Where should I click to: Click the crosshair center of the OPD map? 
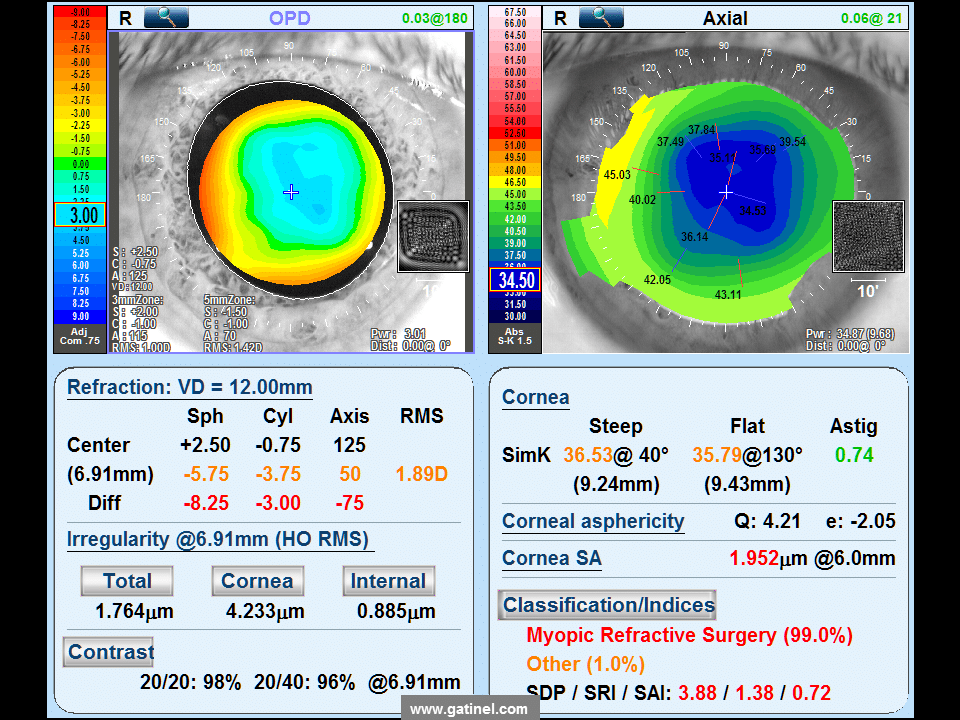click(291, 192)
